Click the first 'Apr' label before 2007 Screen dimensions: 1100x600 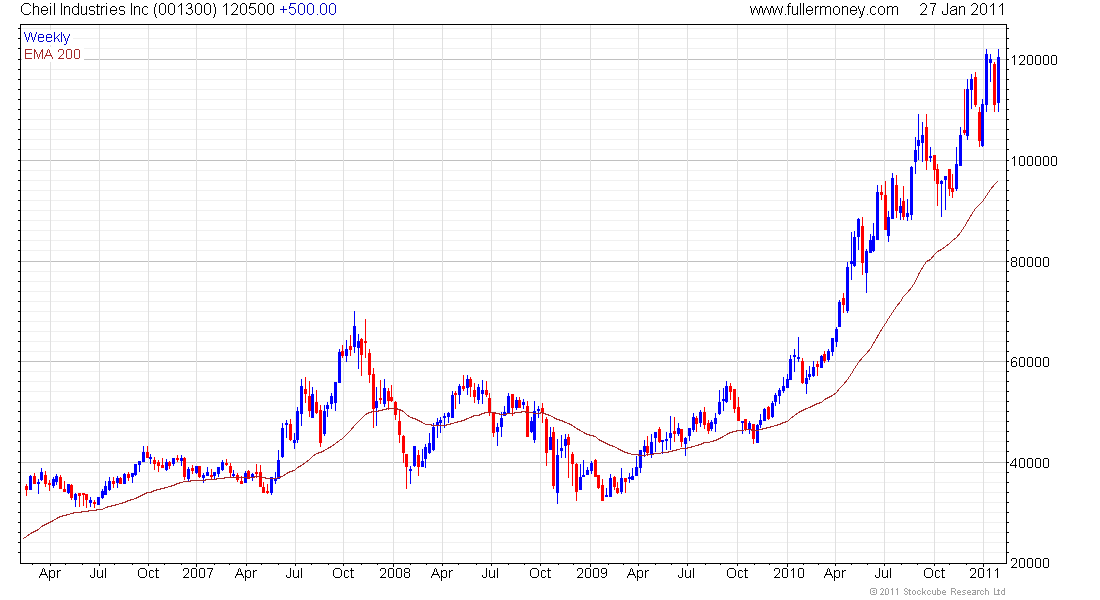(x=50, y=574)
